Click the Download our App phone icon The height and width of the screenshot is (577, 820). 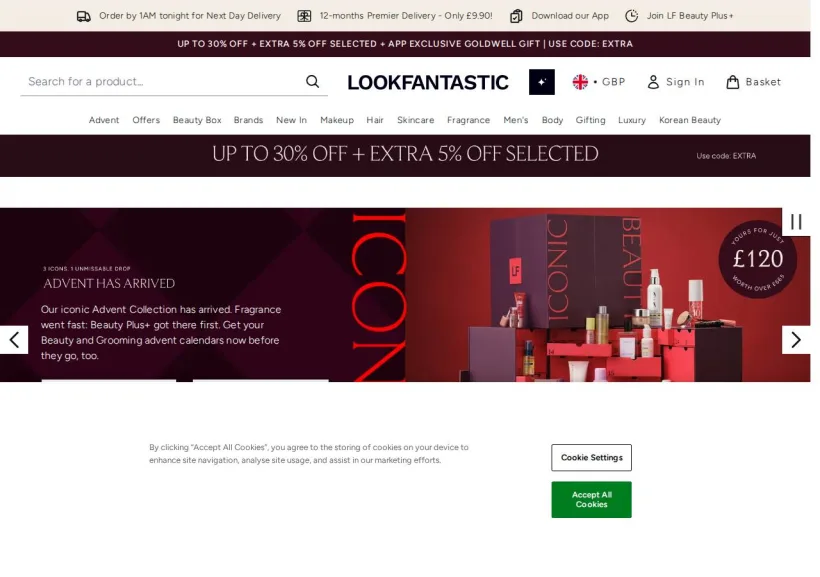tap(516, 16)
